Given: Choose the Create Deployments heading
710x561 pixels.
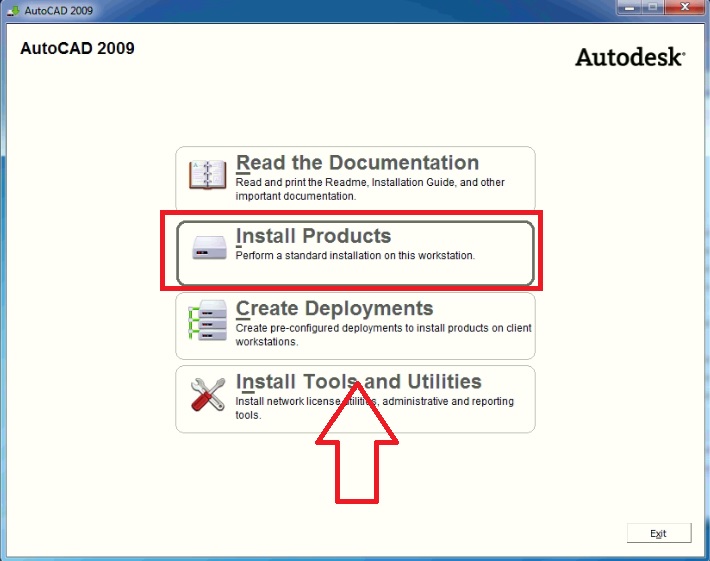Looking at the screenshot, I should [334, 309].
